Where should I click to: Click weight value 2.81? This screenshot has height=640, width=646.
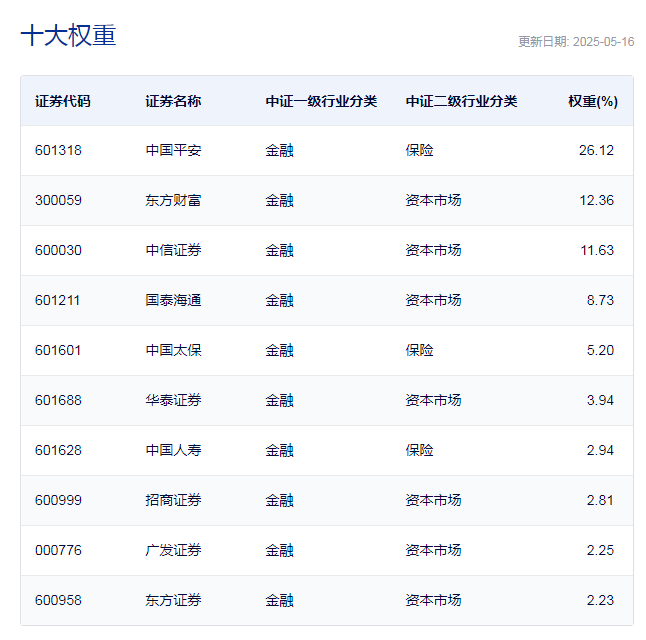click(600, 500)
